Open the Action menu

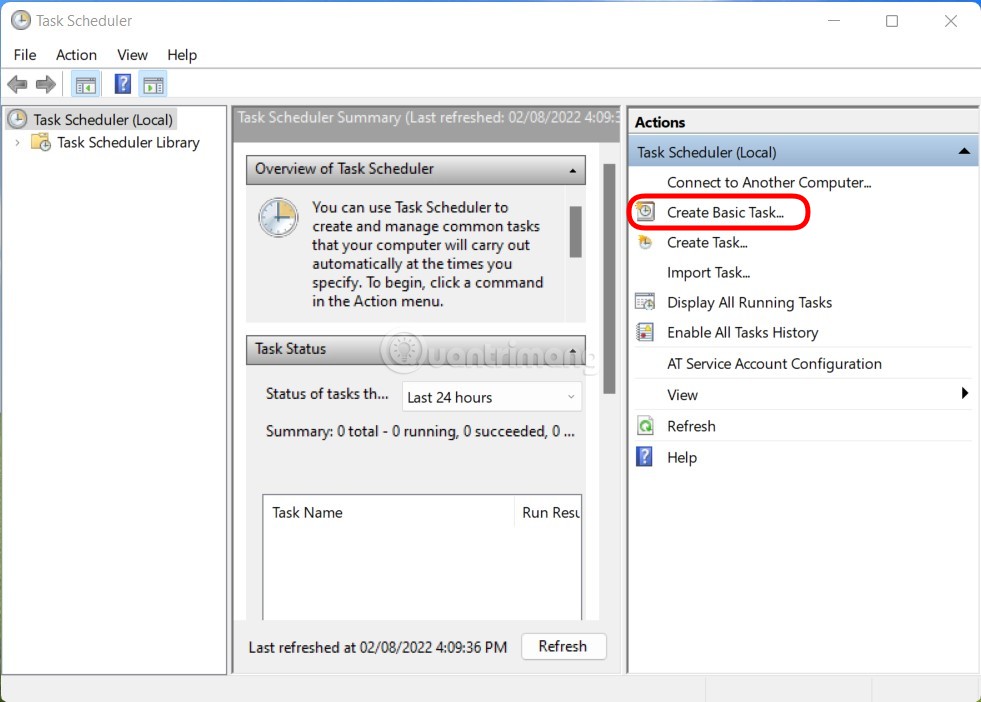pos(76,55)
